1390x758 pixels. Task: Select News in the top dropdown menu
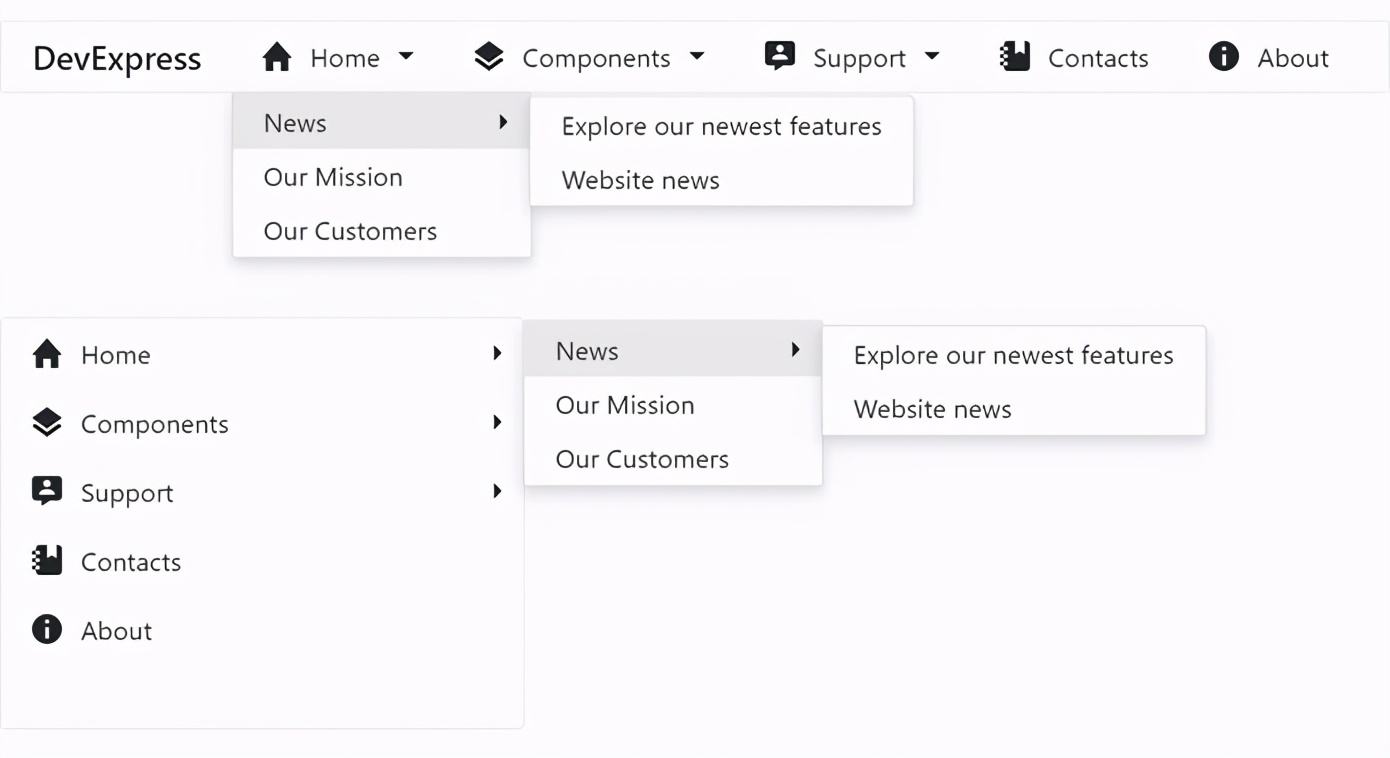(295, 122)
